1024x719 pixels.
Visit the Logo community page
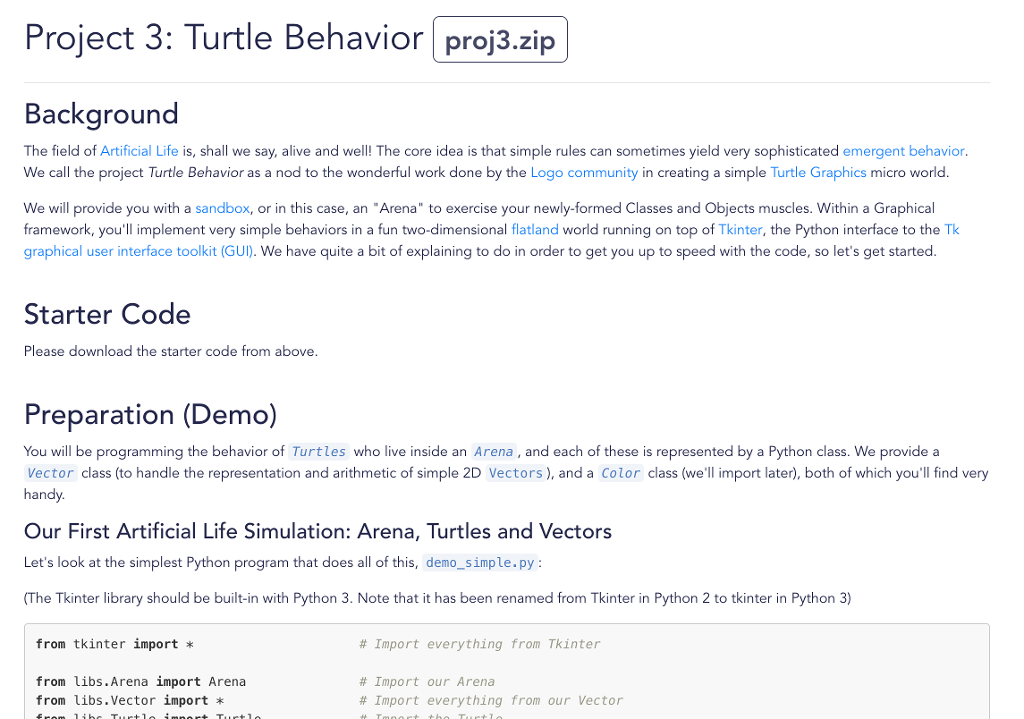[583, 172]
